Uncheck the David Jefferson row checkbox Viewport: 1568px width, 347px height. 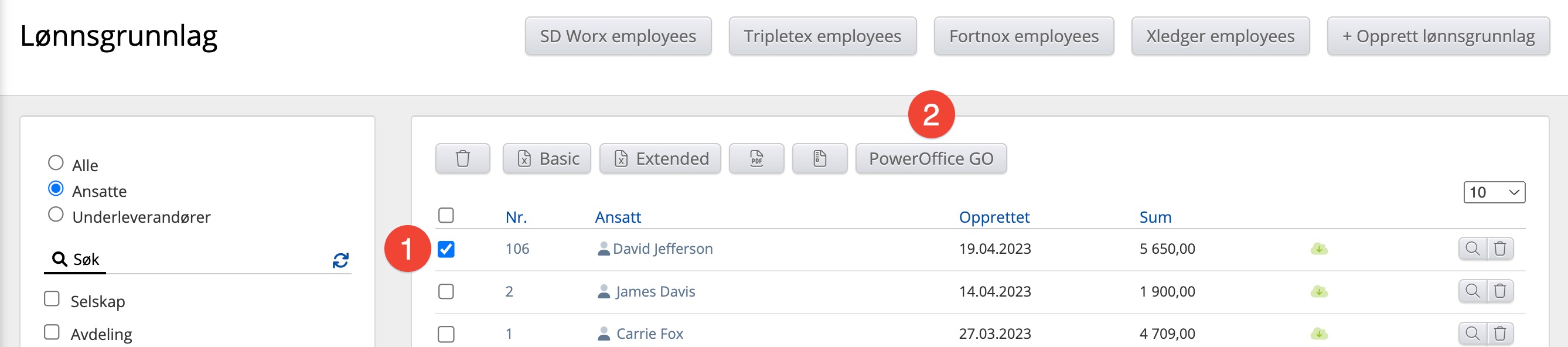pos(446,249)
